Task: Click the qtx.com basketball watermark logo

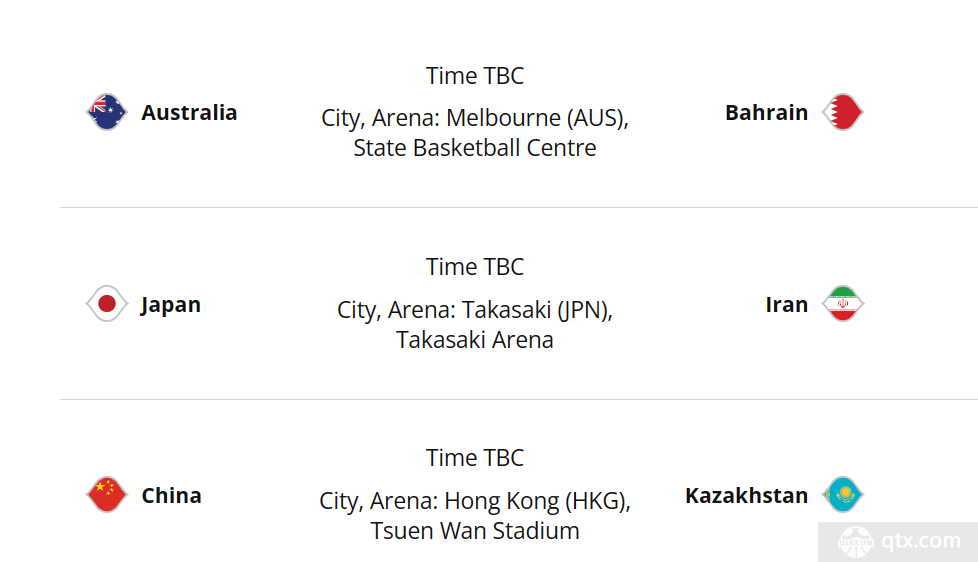Action: click(x=856, y=541)
